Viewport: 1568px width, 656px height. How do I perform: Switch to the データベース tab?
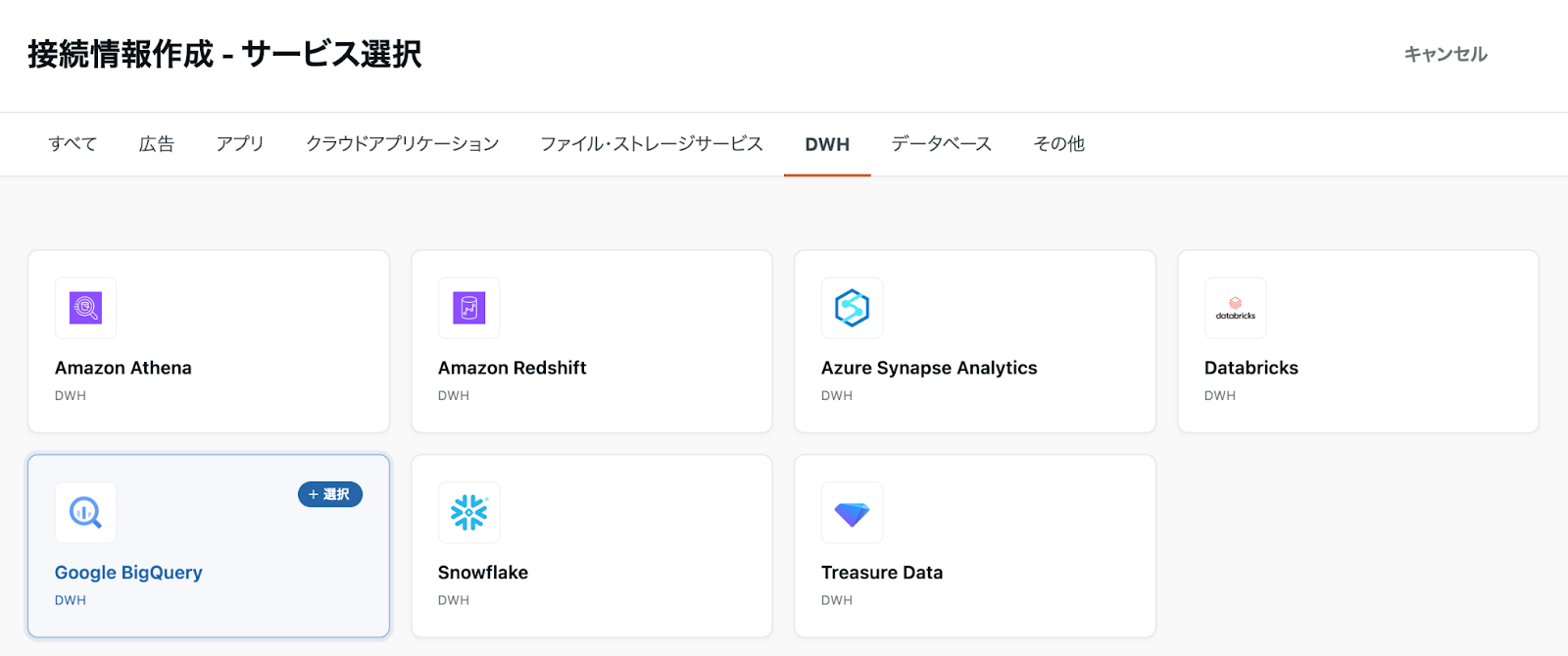(942, 144)
